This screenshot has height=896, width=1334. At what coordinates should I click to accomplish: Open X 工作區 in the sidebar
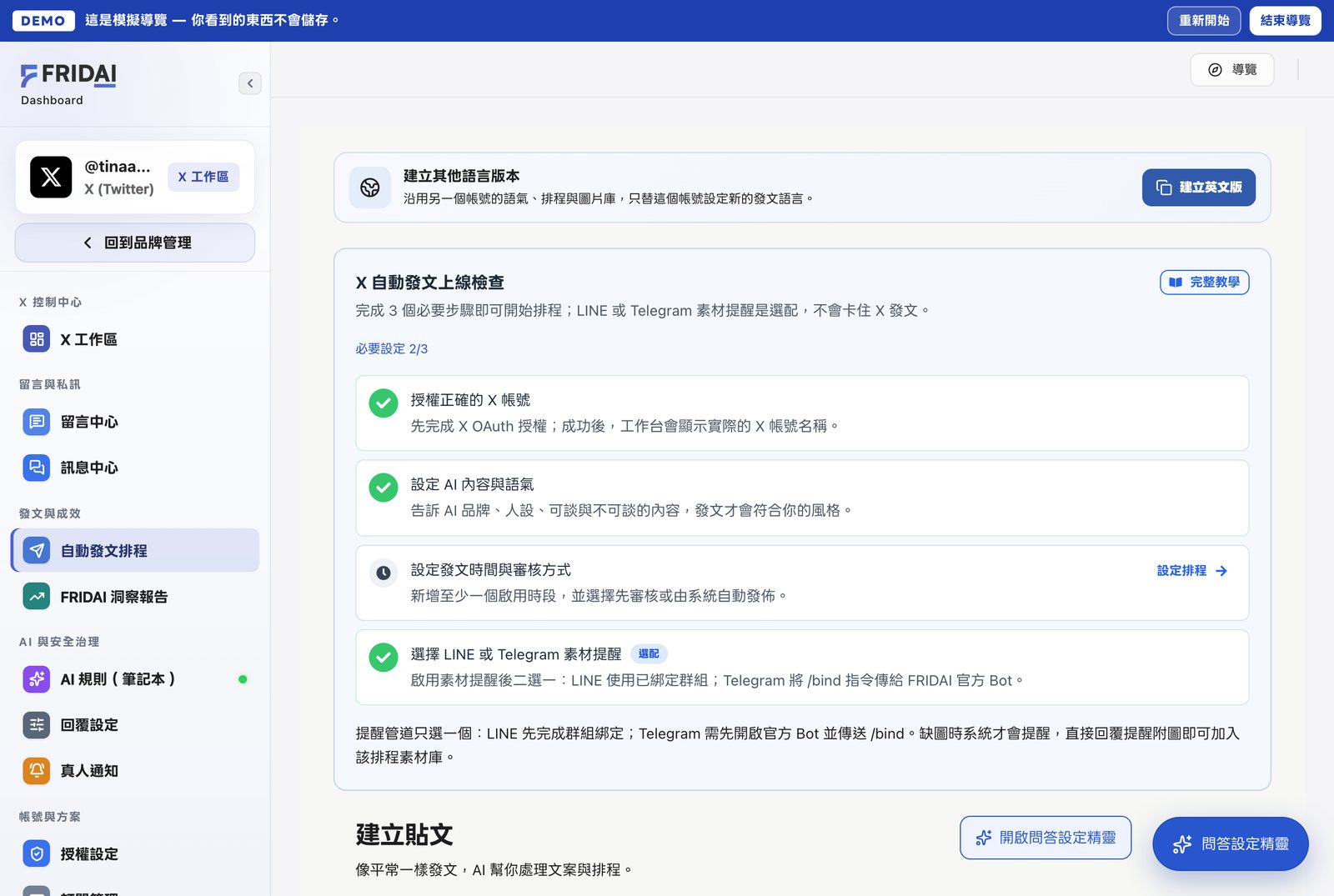tap(135, 339)
